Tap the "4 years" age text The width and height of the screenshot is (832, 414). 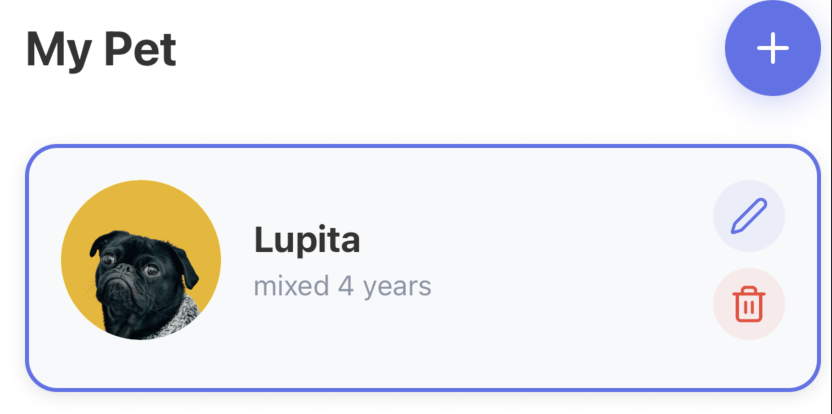click(385, 286)
